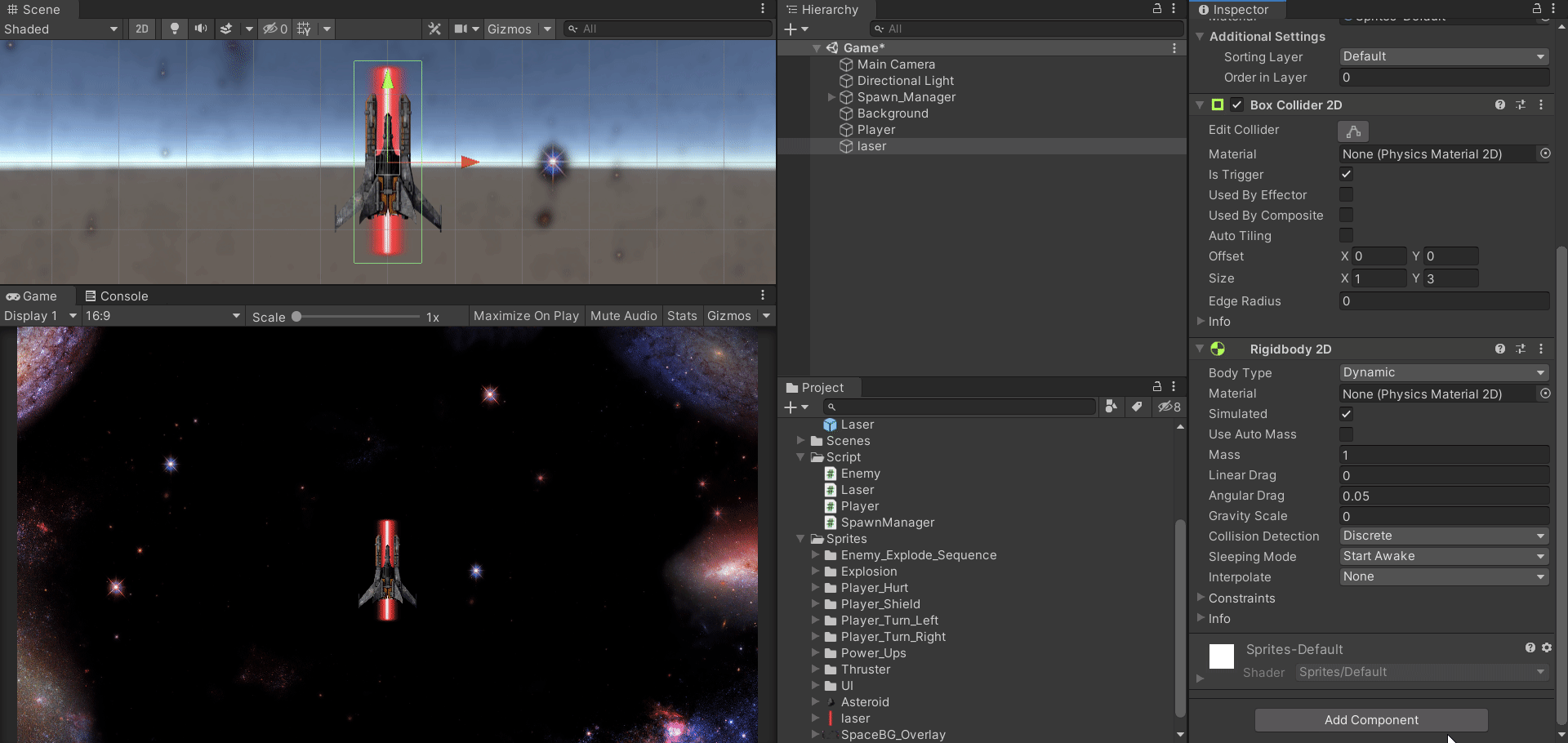Image resolution: width=1568 pixels, height=743 pixels.
Task: Select Main Camera in the Hierarchy
Action: click(x=896, y=65)
